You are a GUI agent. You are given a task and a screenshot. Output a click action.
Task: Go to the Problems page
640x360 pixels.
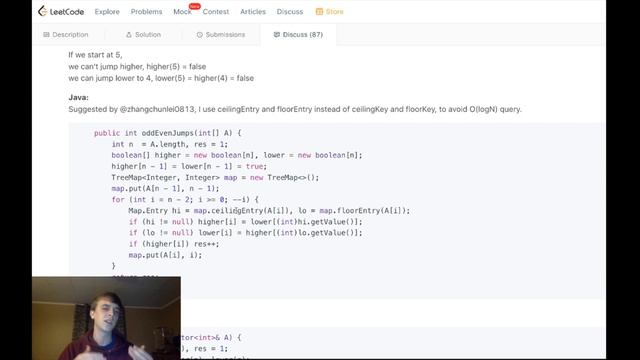click(146, 12)
